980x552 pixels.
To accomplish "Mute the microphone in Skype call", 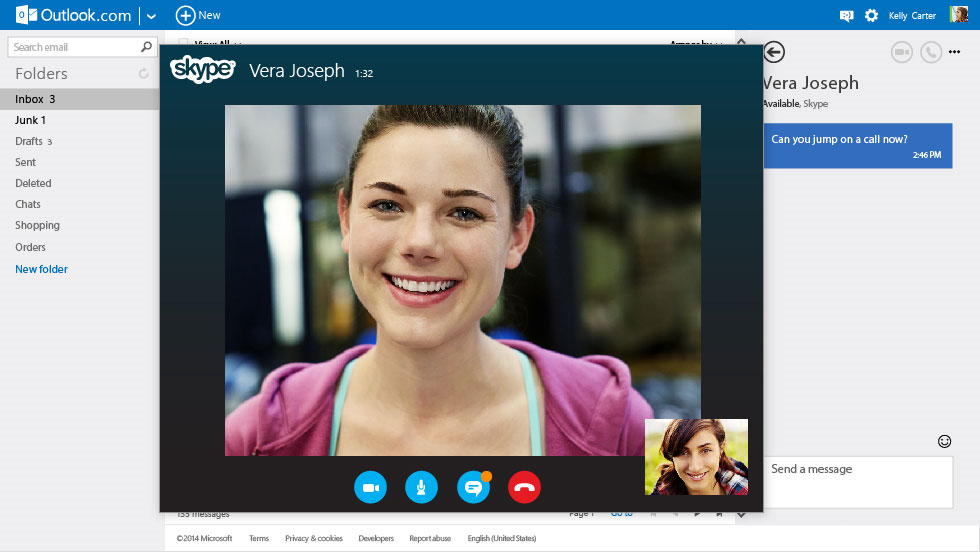I will 421,487.
